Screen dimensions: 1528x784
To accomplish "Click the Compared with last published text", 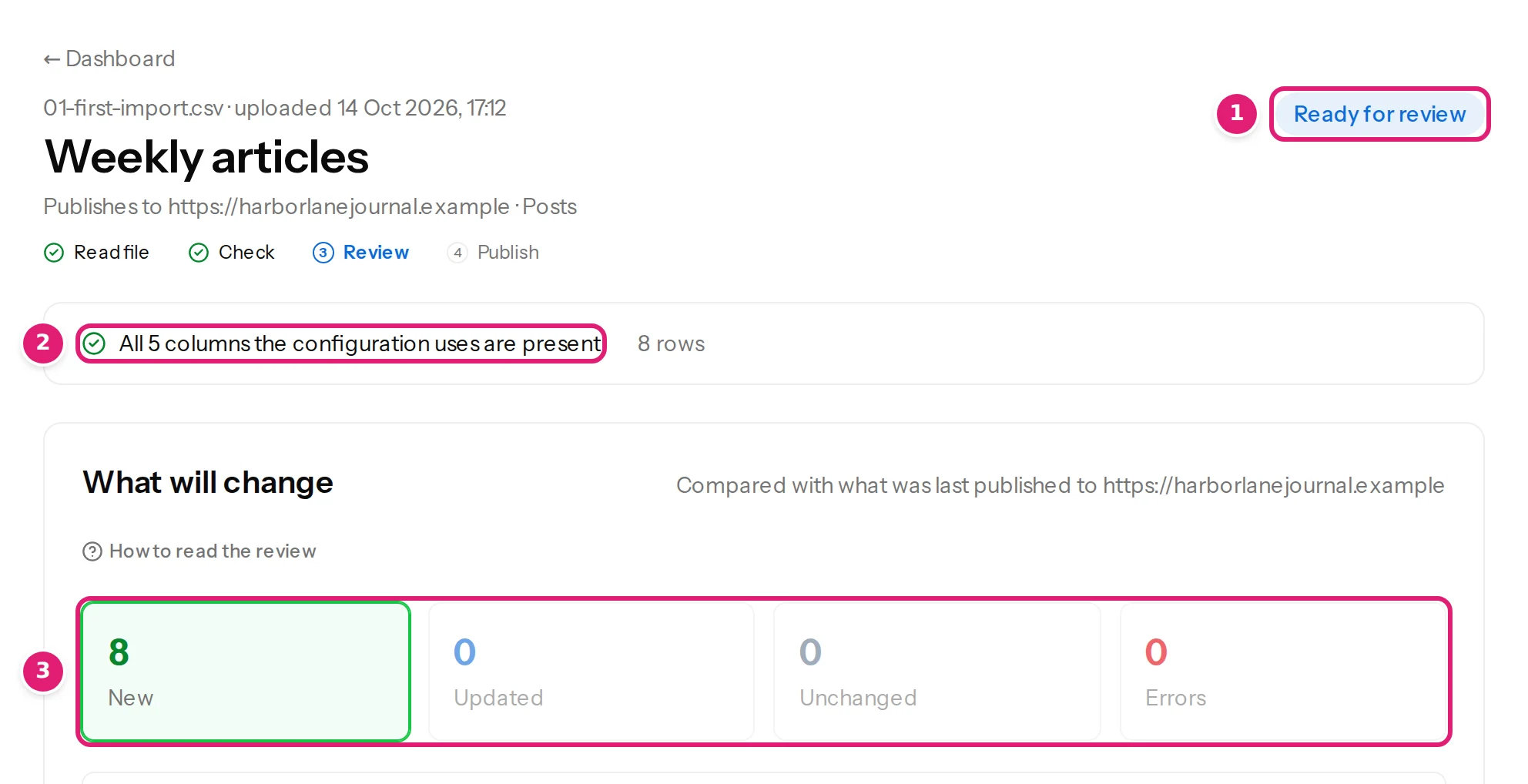I will 1060,485.
